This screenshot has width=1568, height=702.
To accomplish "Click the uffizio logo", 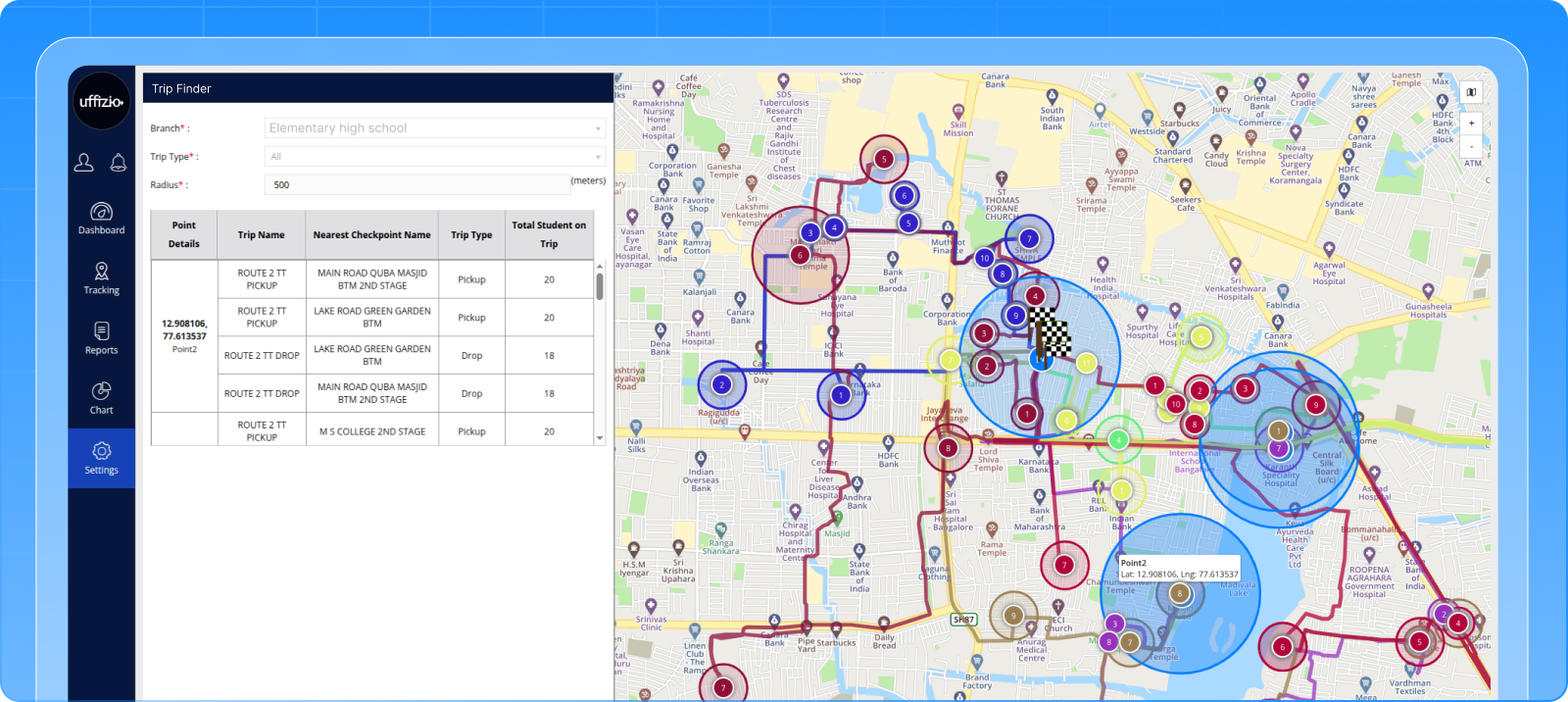I will tap(101, 101).
